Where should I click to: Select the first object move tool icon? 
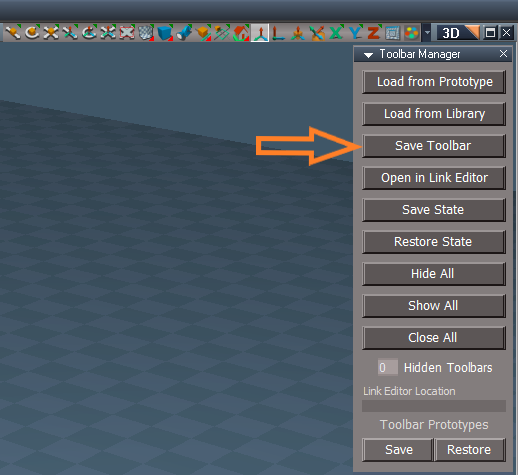(13, 33)
